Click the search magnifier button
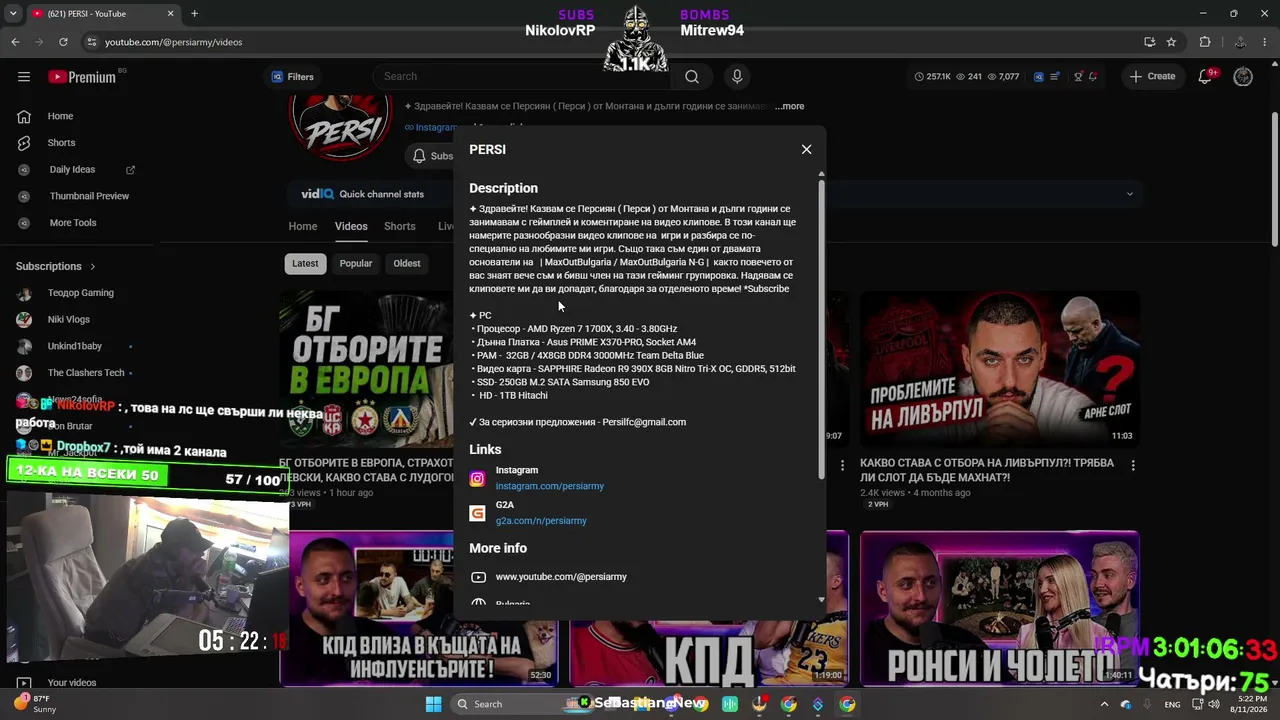1280x720 pixels. pyautogui.click(x=692, y=77)
